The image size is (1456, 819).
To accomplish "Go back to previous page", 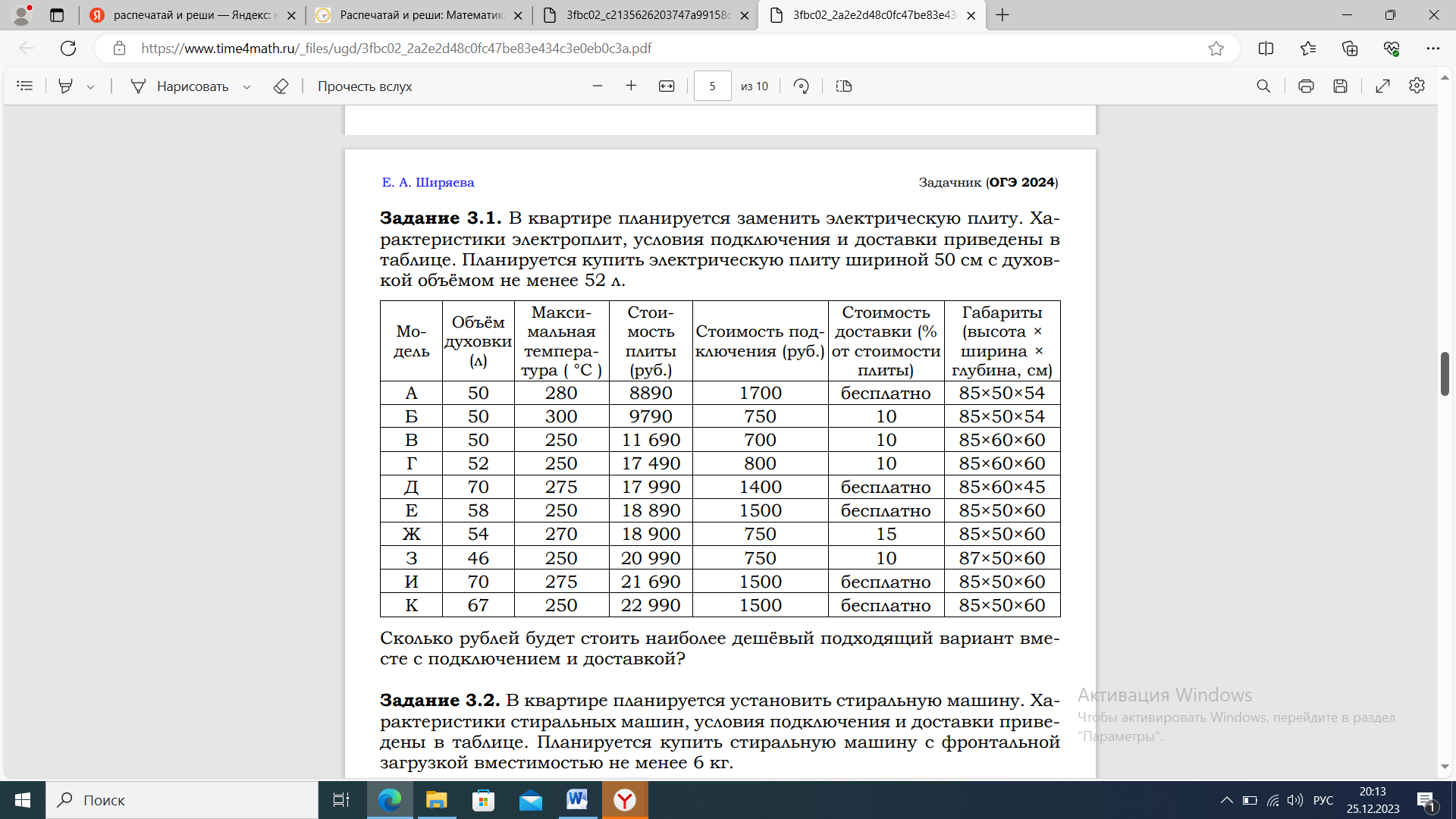I will (27, 49).
